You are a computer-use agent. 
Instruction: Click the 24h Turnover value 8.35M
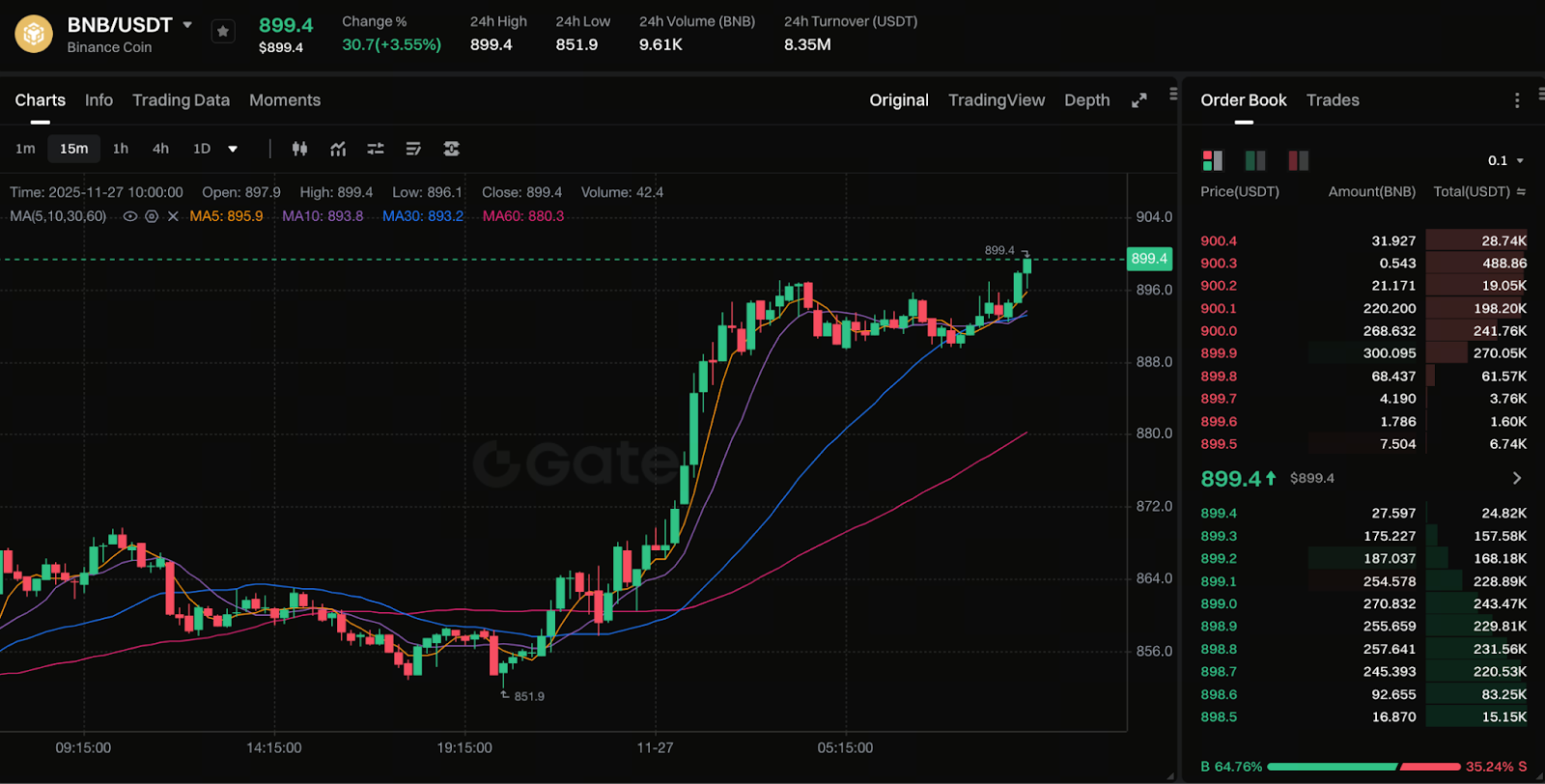807,44
